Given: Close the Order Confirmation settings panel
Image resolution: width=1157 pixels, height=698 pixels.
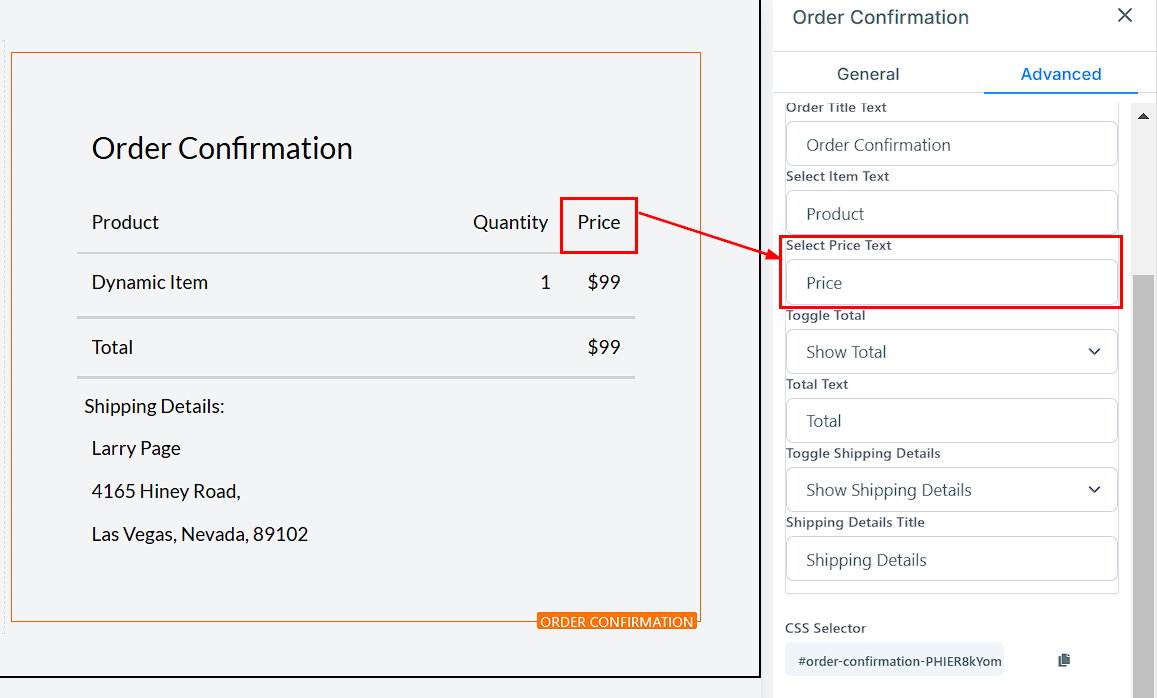Looking at the screenshot, I should tap(1125, 16).
